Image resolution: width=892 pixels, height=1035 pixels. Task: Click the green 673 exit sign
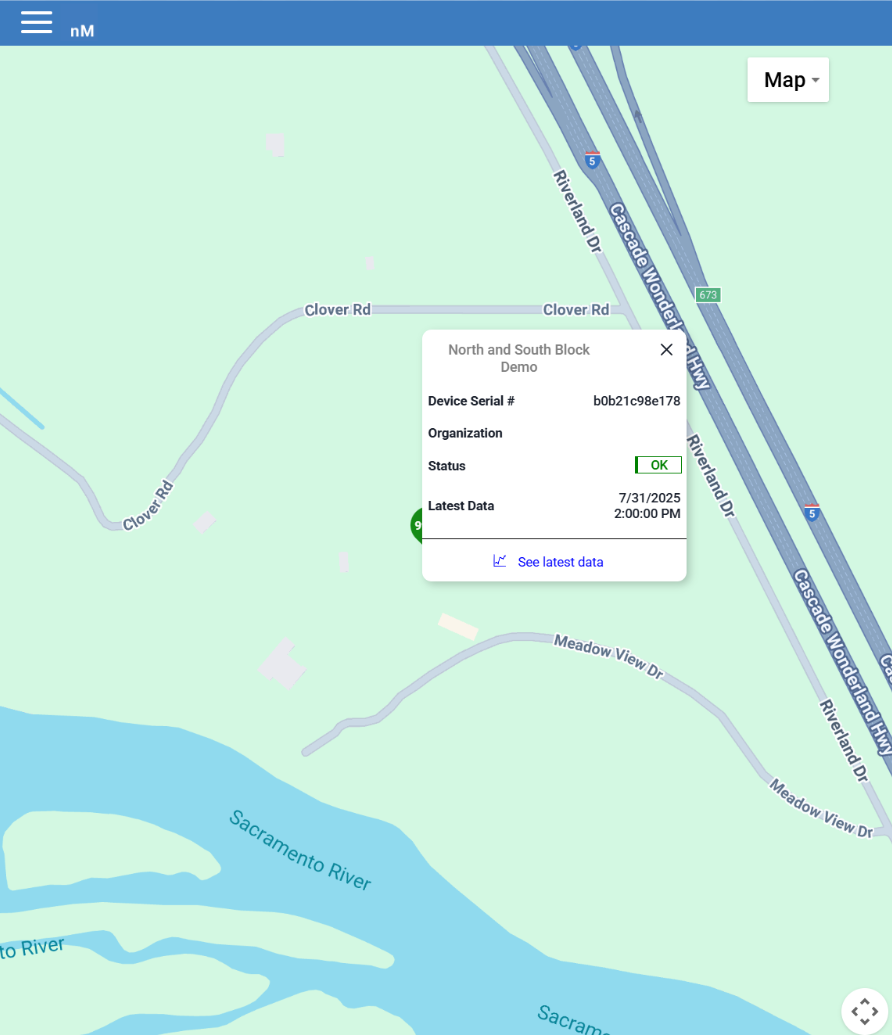[708, 294]
